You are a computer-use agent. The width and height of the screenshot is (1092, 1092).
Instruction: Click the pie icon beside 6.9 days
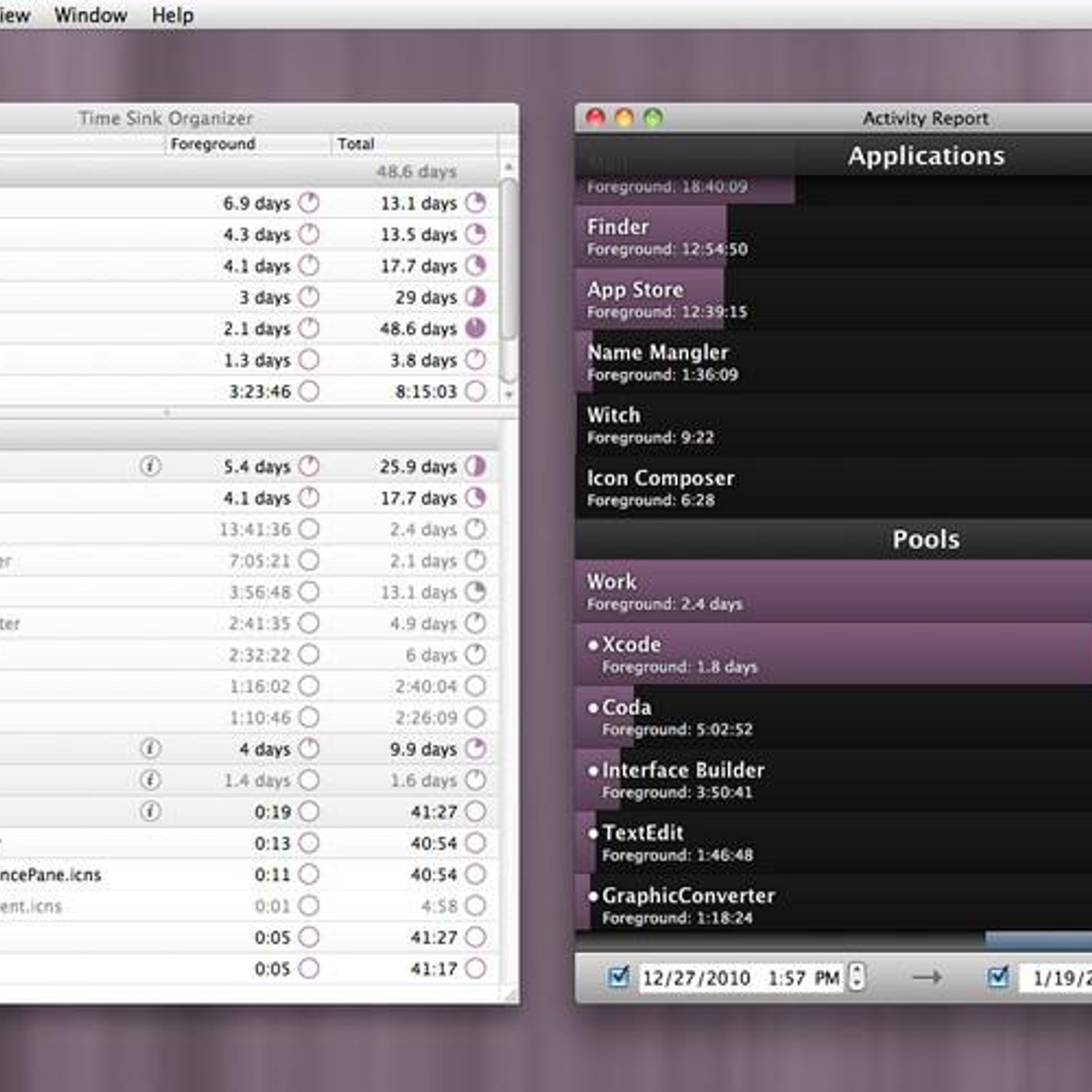(309, 203)
